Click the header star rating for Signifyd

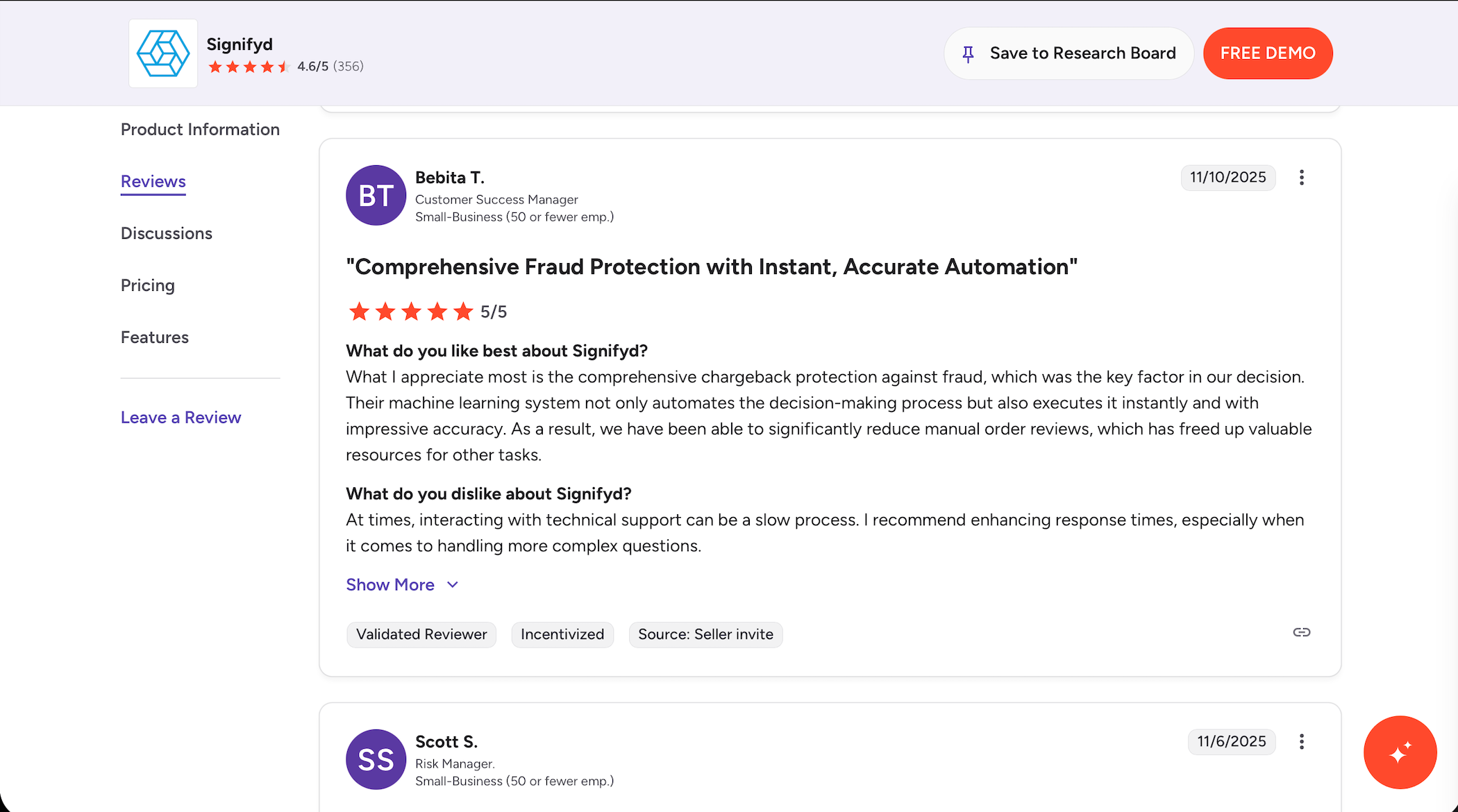click(249, 67)
